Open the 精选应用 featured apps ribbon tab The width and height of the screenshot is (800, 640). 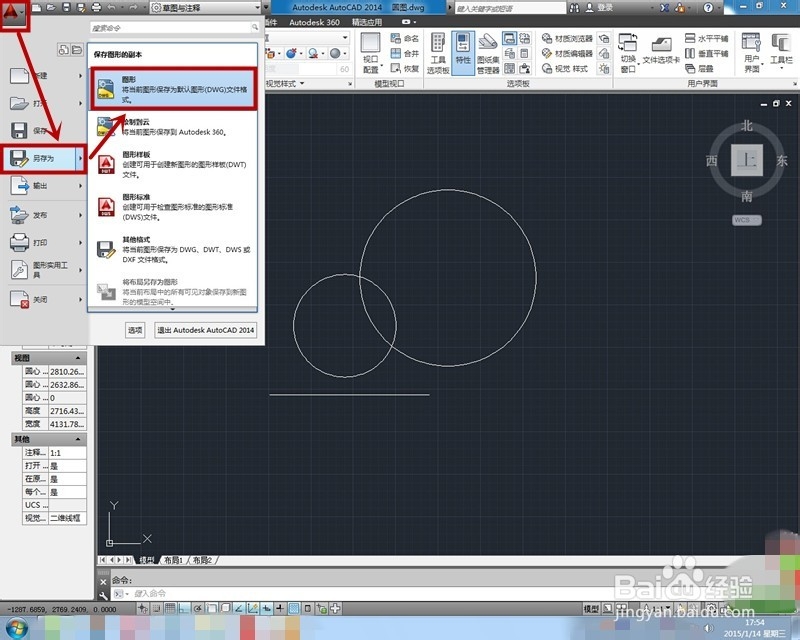[367, 22]
